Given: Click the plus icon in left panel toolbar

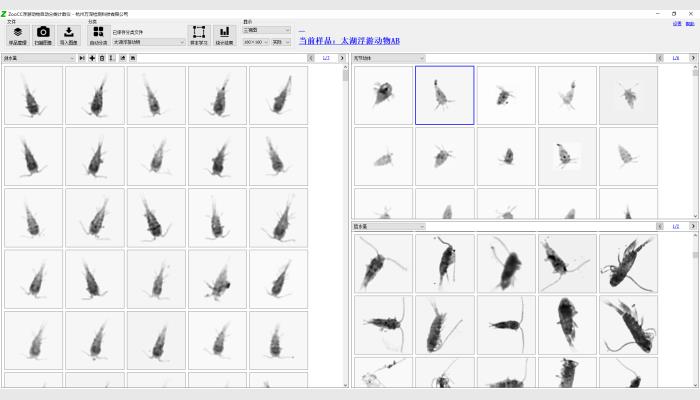Looking at the screenshot, I should (92, 58).
